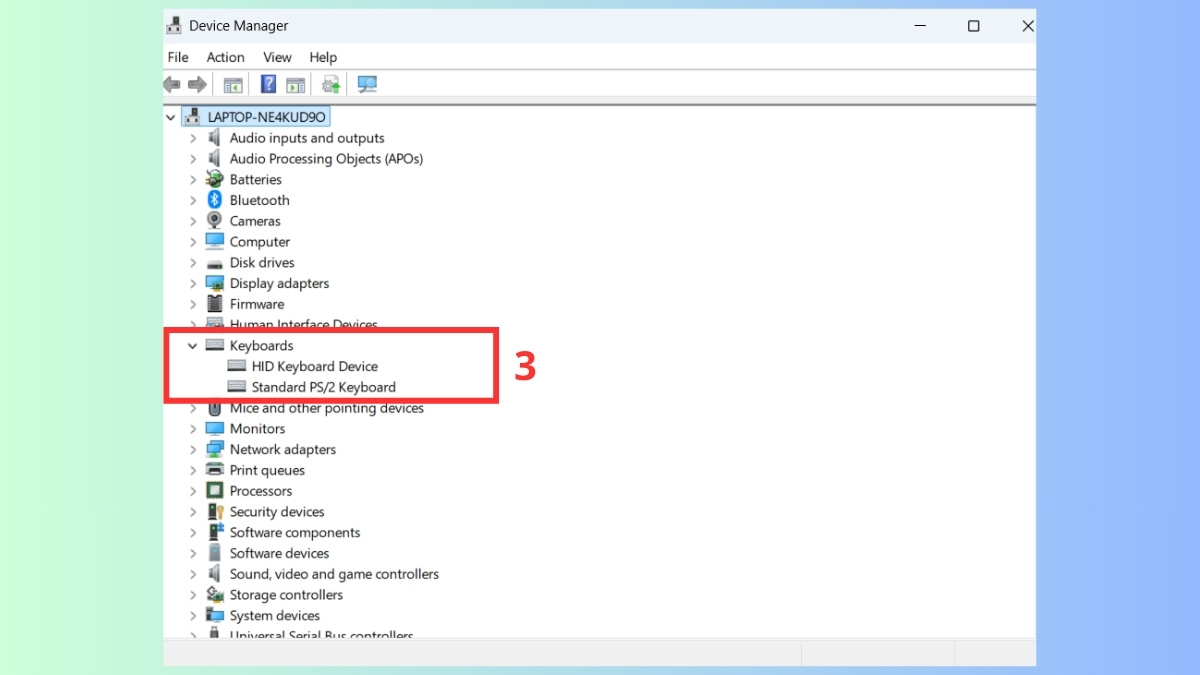Open the Action menu
Image resolution: width=1200 pixels, height=675 pixels.
[225, 57]
